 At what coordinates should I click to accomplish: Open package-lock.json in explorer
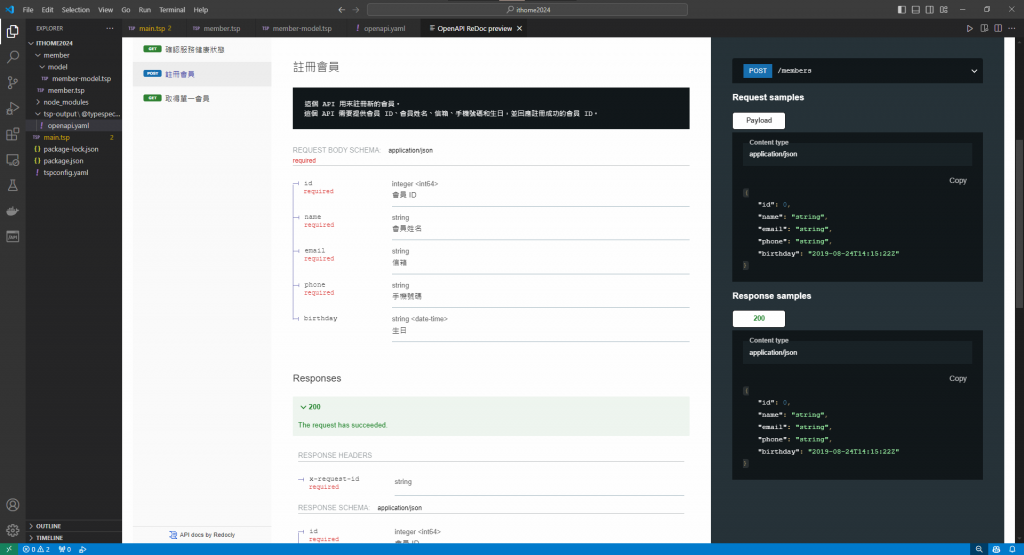pyautogui.click(x=71, y=149)
